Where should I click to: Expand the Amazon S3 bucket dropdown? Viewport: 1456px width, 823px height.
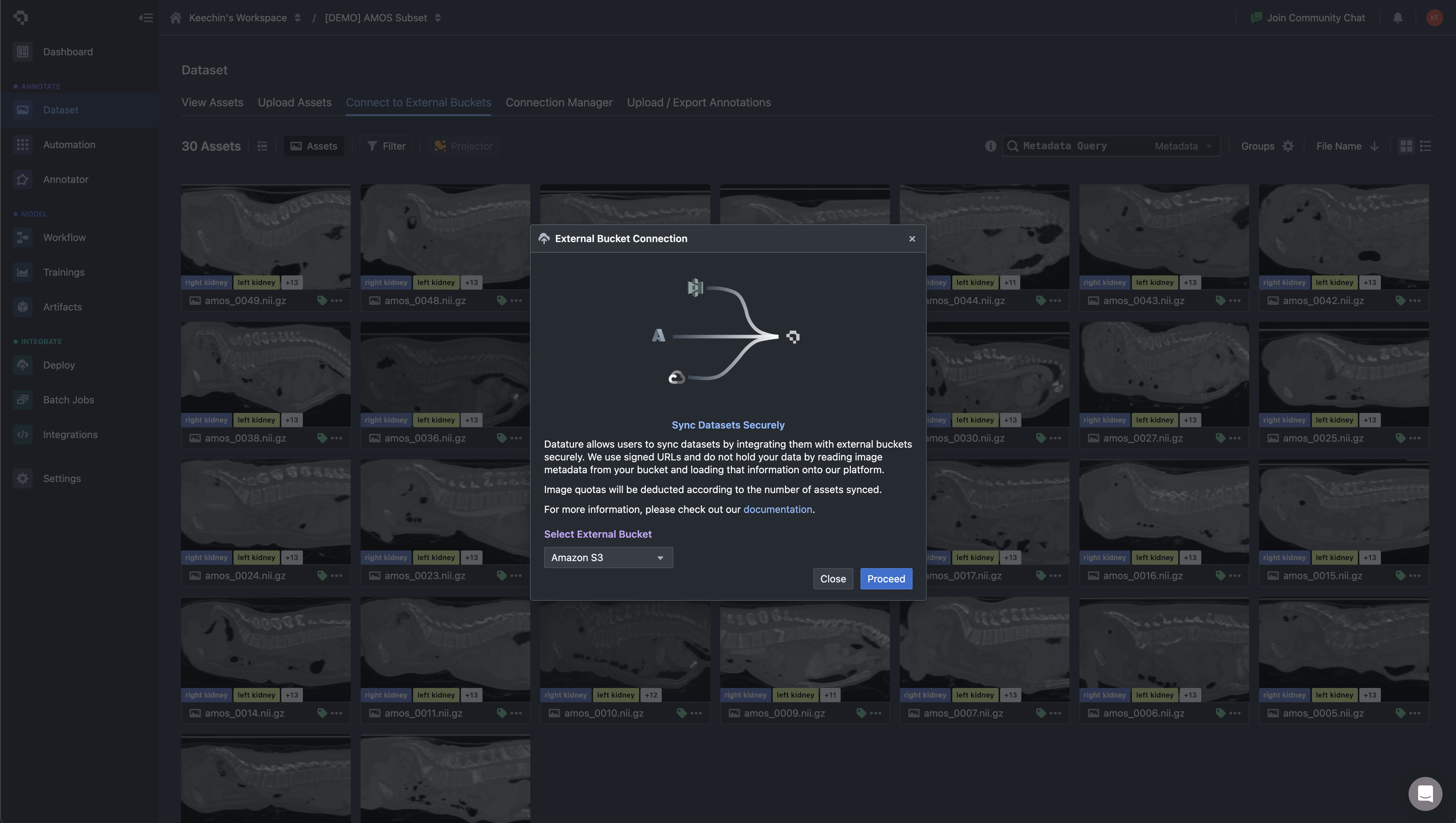coord(608,558)
